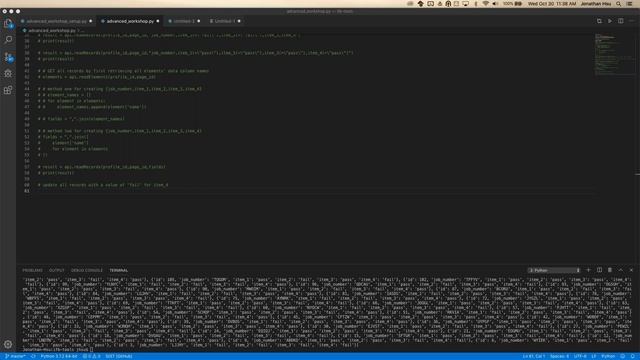Switch to advanced_workshop_setup.py tab
Screen dimensions: 640x360
tap(56, 21)
